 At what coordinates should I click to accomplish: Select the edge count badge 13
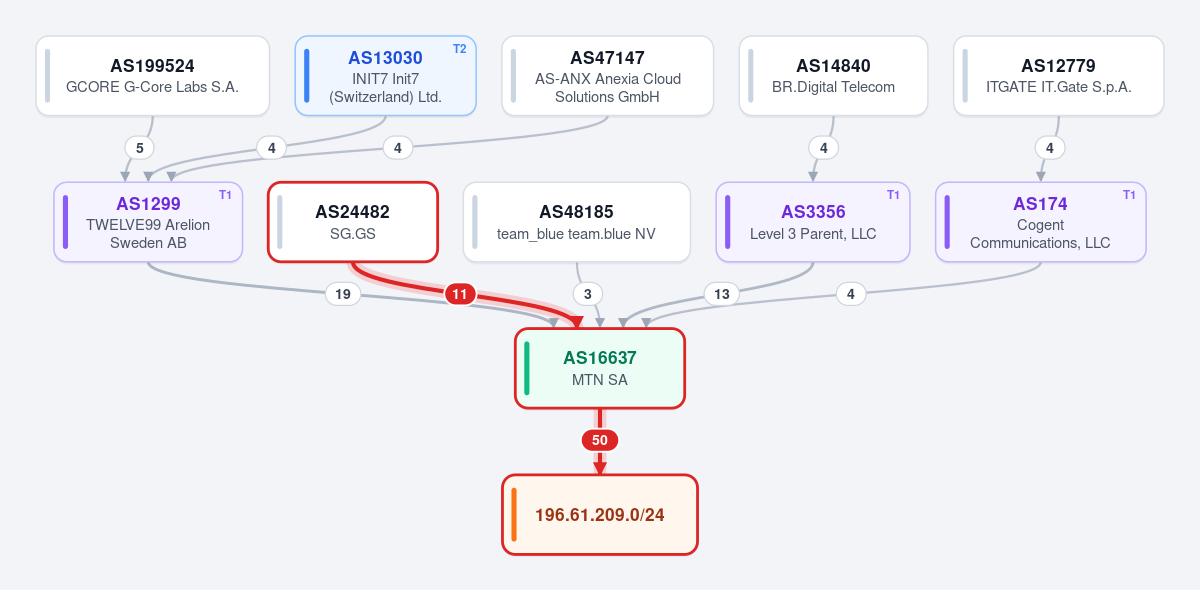point(721,294)
